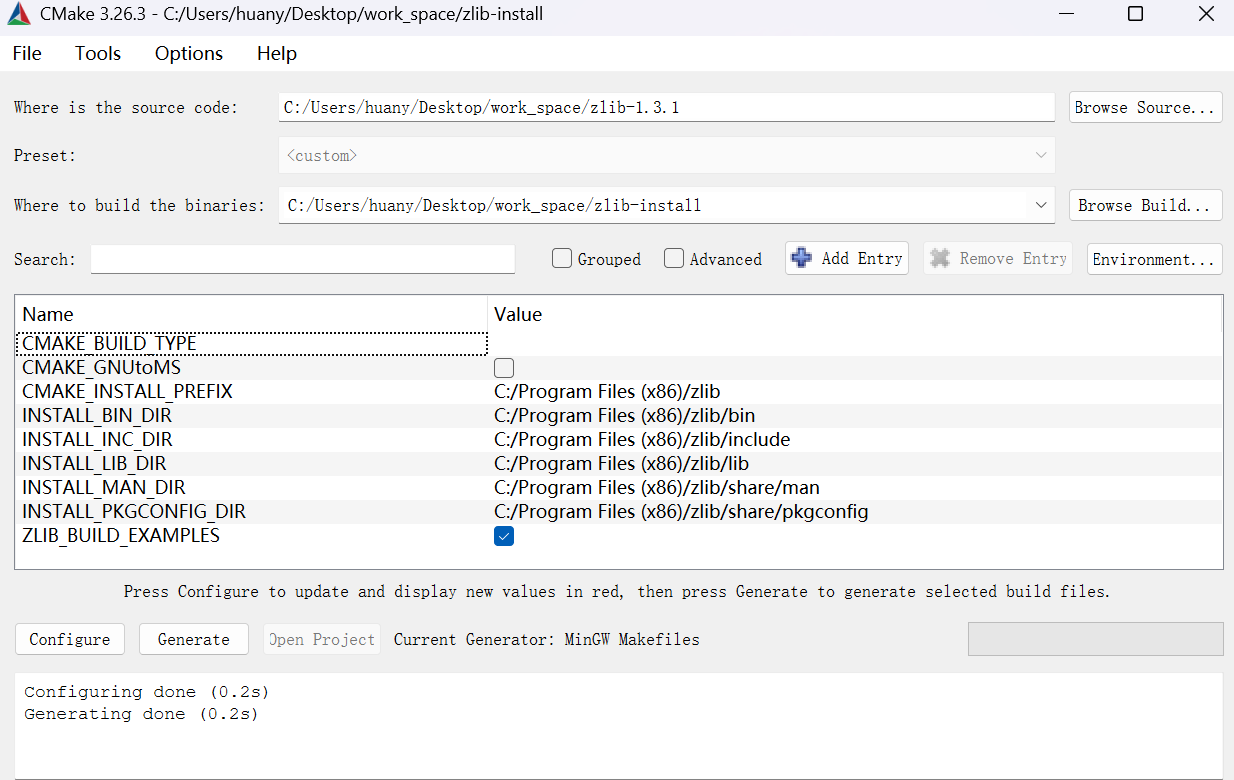Click the Browse Source button
Viewport: 1234px width, 780px height.
click(x=1146, y=108)
